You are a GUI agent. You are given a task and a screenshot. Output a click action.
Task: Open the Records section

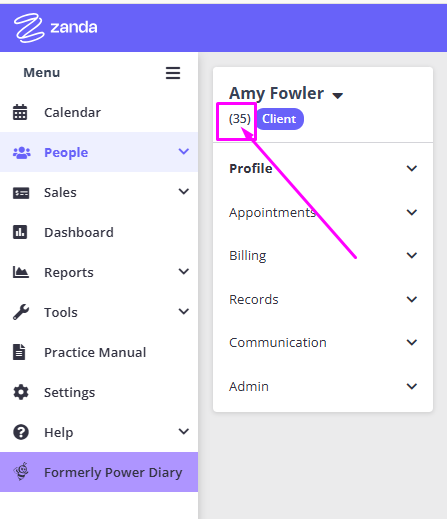coord(323,299)
